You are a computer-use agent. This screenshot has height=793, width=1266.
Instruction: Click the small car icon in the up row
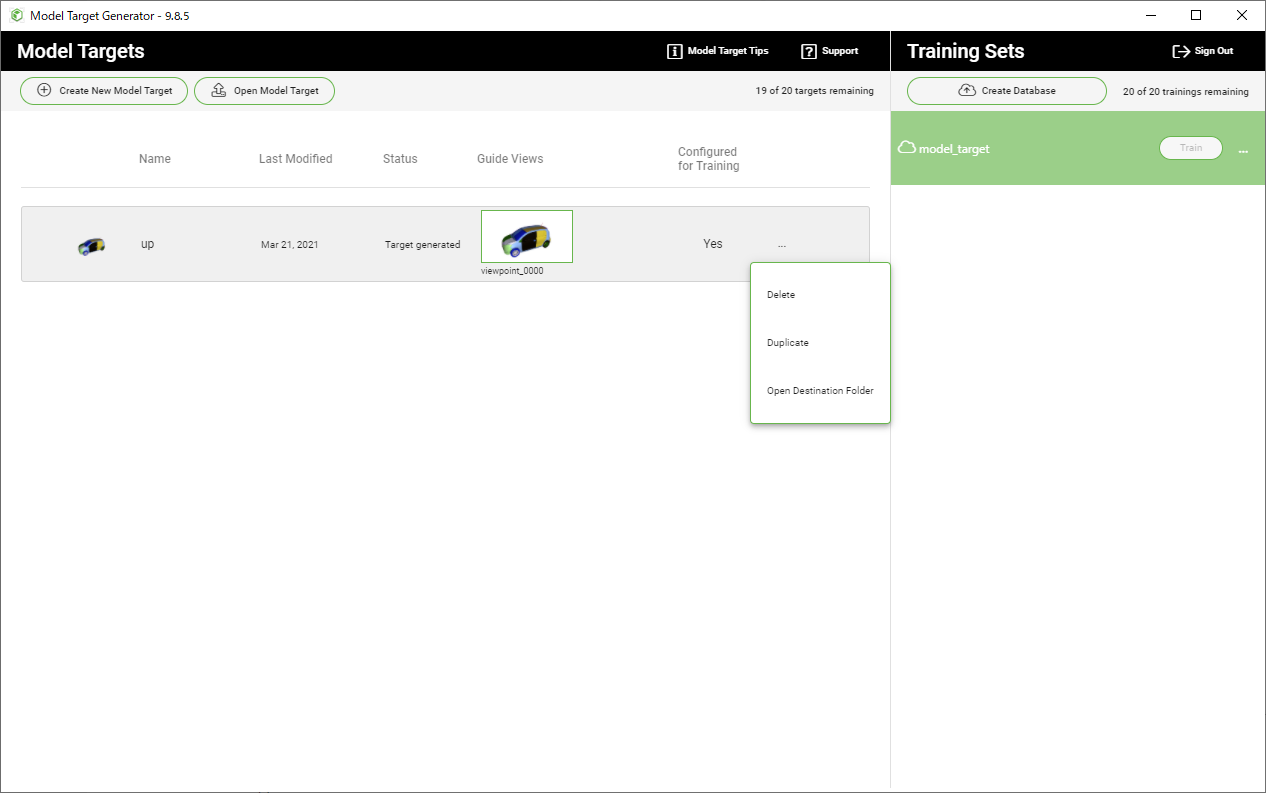point(92,245)
